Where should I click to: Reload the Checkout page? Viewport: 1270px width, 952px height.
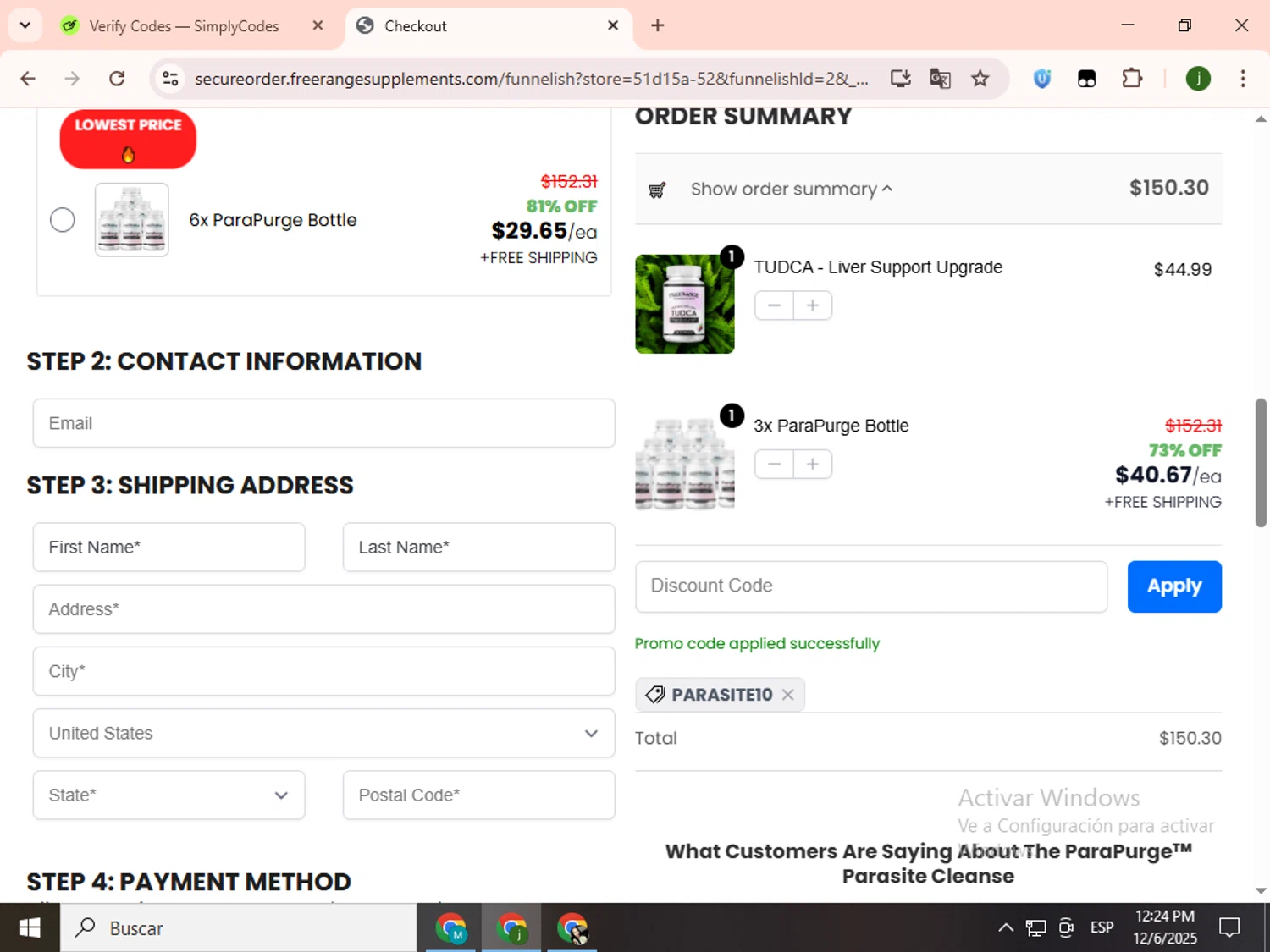[117, 79]
